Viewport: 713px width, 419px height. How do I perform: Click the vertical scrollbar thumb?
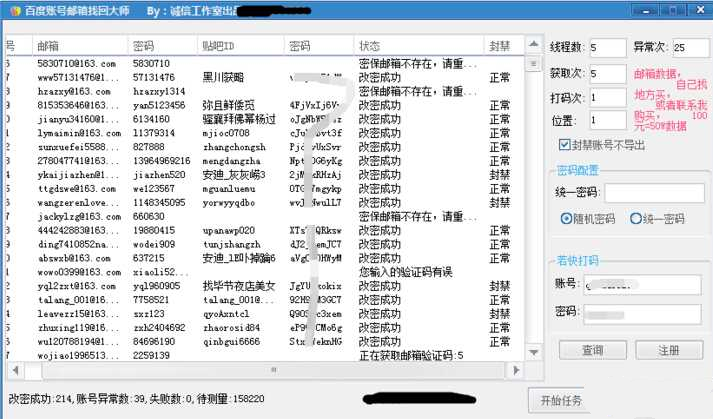pyautogui.click(x=534, y=64)
